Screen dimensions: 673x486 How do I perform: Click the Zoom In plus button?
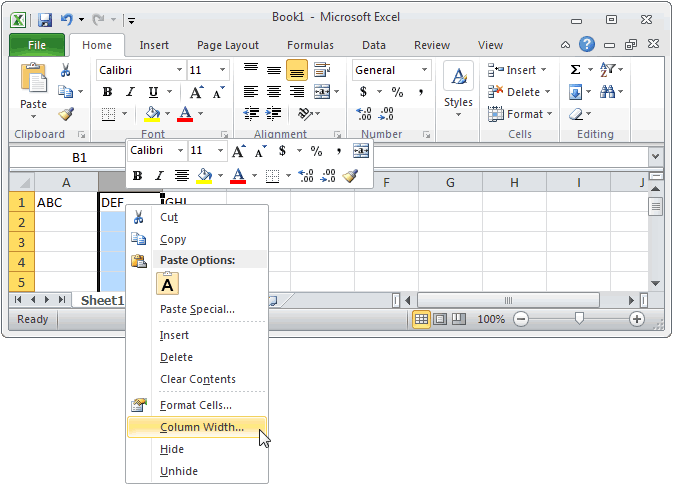coord(637,319)
